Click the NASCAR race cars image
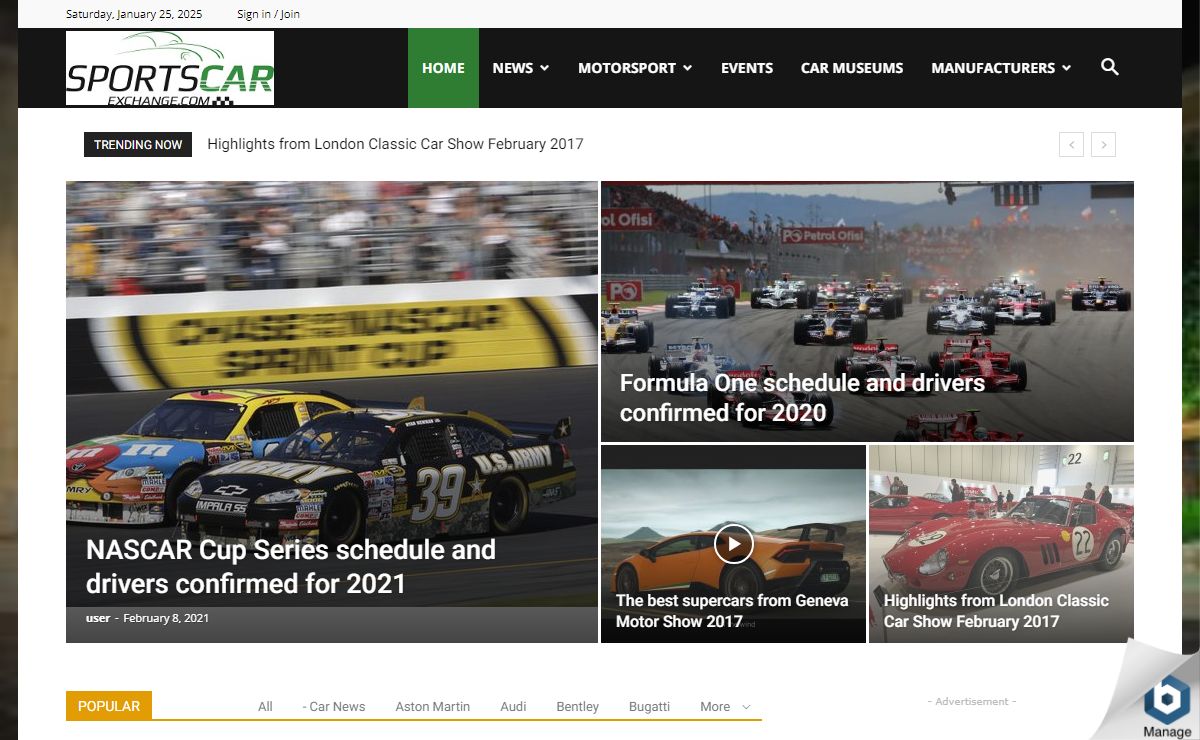This screenshot has width=1200, height=740. pos(332,411)
